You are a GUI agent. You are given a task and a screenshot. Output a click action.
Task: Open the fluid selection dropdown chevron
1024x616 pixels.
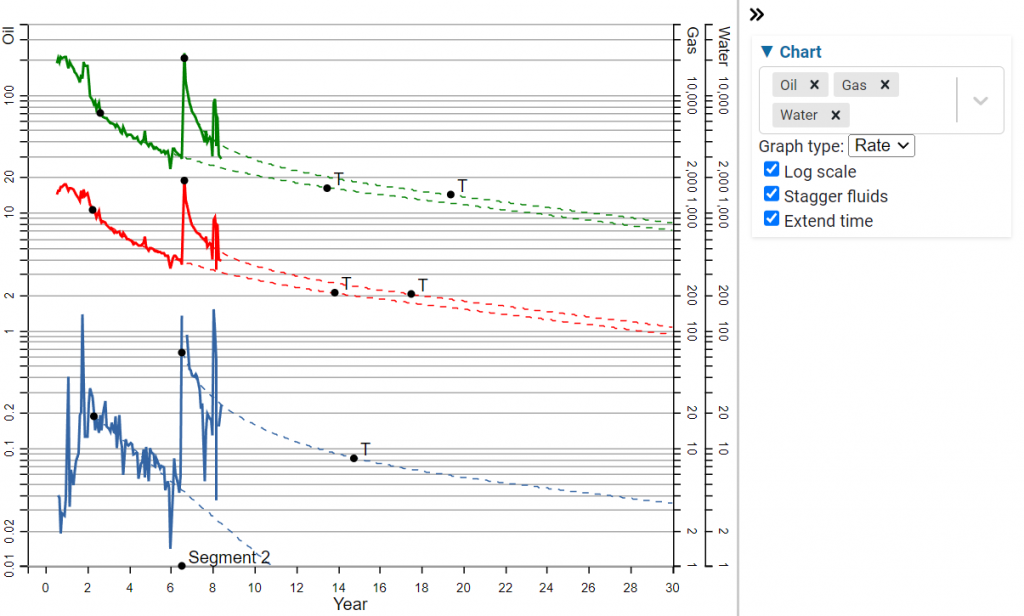click(980, 101)
